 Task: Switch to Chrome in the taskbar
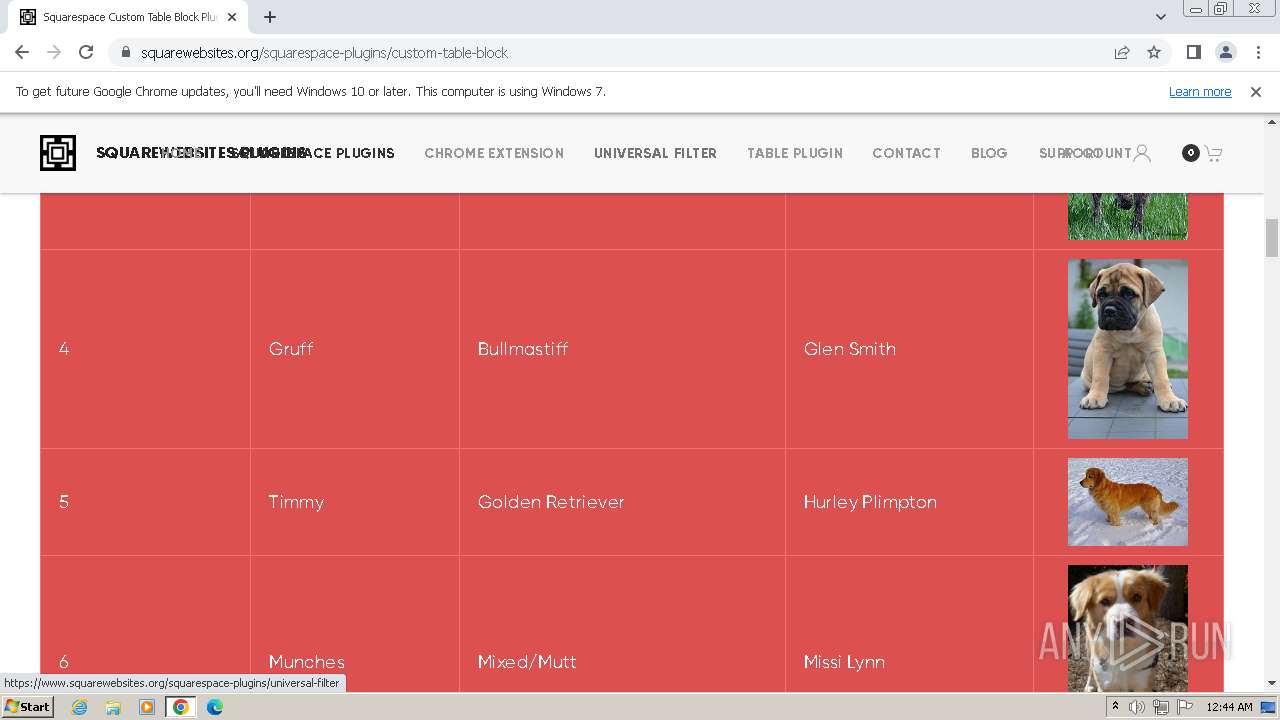point(181,707)
